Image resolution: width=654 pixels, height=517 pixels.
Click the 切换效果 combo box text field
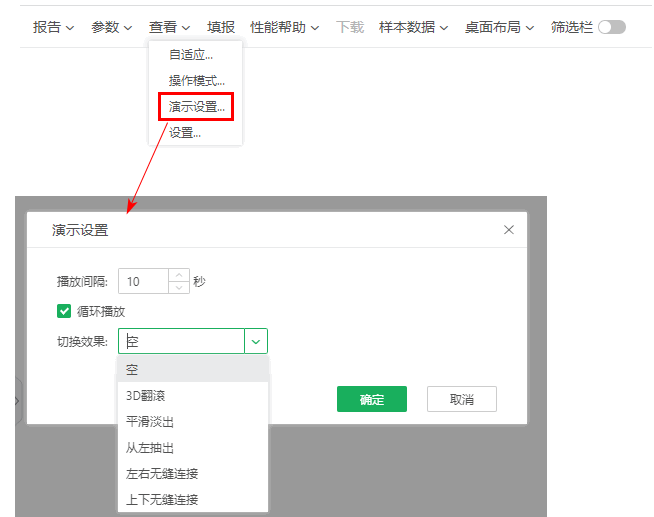click(x=181, y=341)
